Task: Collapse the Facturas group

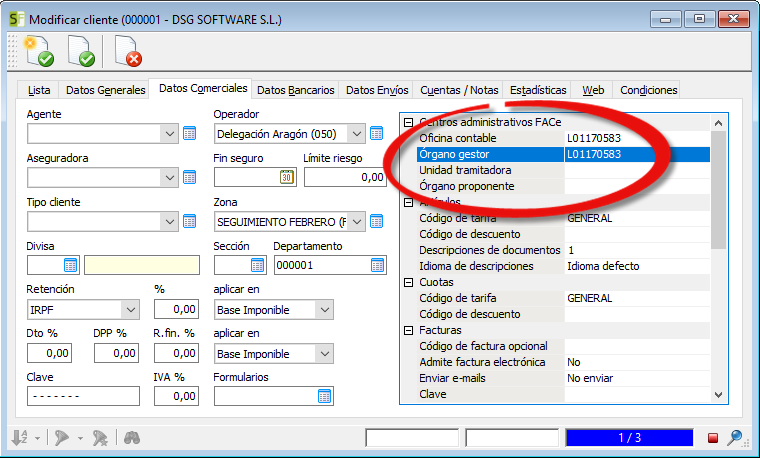Action: [409, 330]
